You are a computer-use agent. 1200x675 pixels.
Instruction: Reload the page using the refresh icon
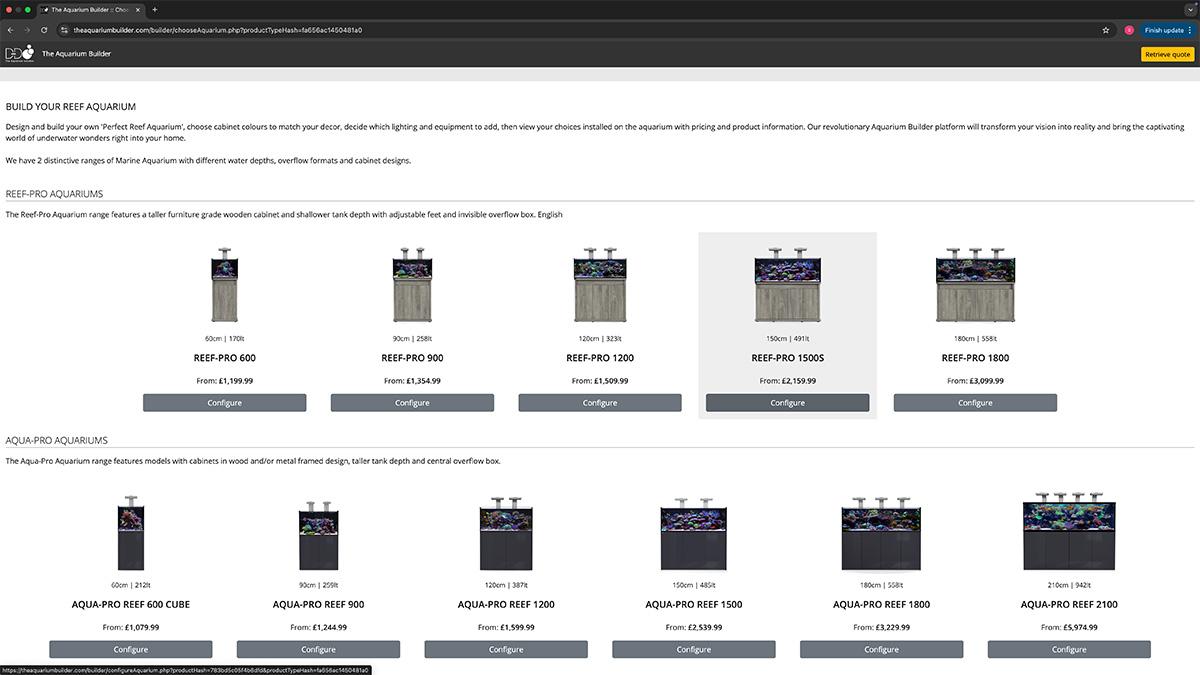(44, 30)
